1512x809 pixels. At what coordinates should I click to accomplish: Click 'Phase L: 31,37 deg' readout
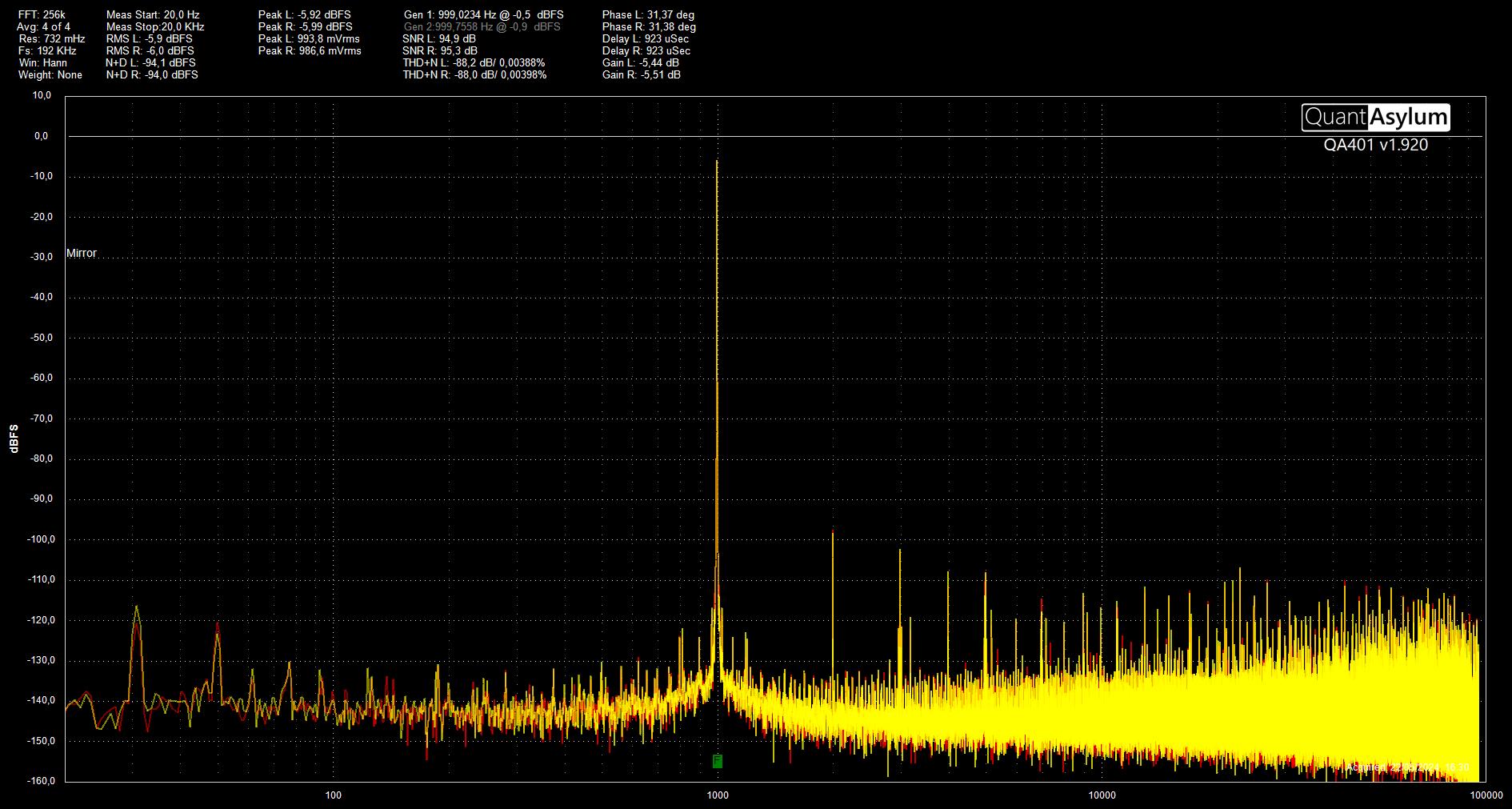pyautogui.click(x=648, y=14)
